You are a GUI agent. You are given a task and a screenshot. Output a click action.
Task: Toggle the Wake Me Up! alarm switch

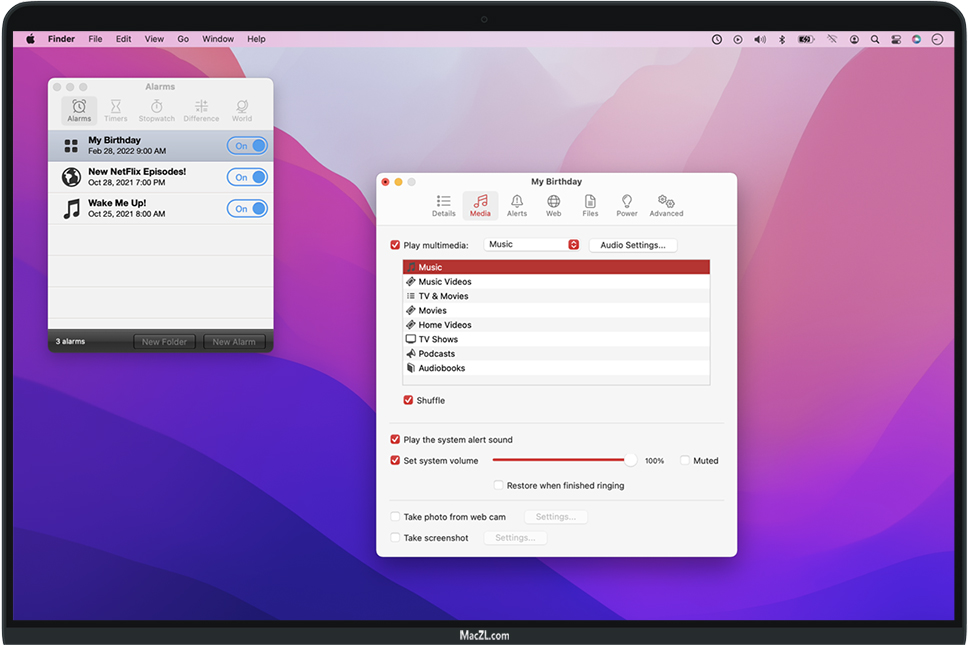coord(247,208)
